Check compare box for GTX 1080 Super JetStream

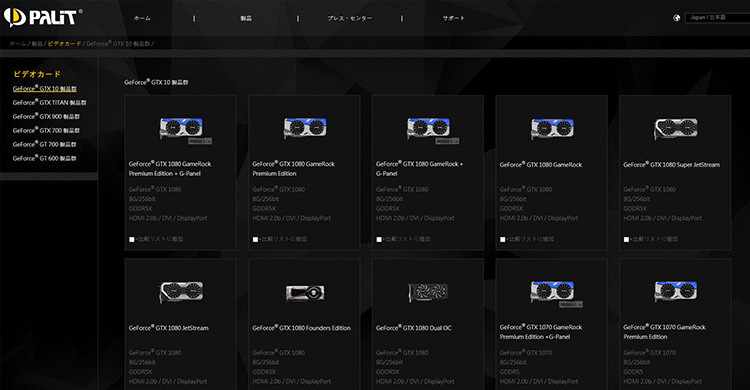(x=627, y=239)
